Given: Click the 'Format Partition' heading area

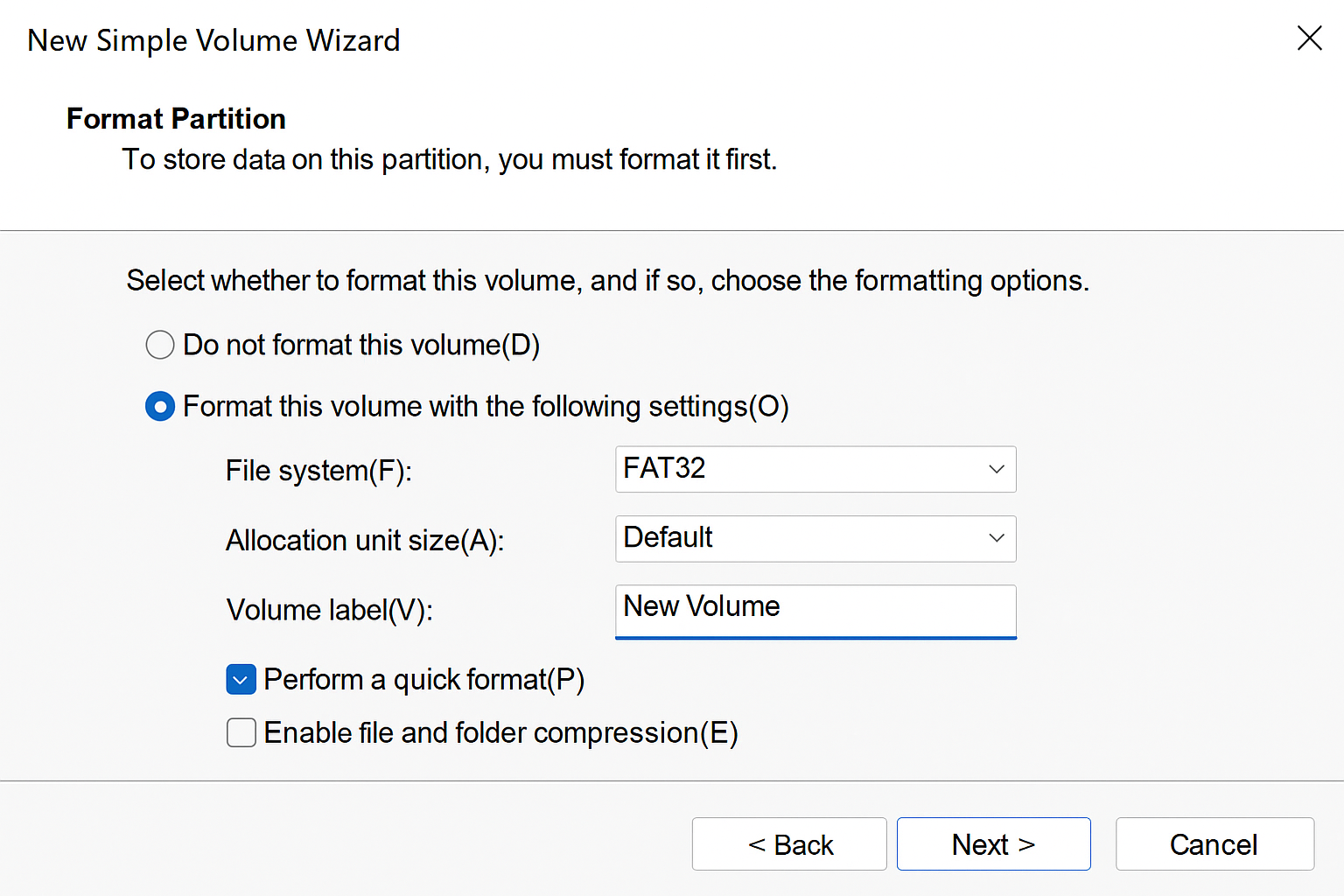Looking at the screenshot, I should pyautogui.click(x=175, y=118).
